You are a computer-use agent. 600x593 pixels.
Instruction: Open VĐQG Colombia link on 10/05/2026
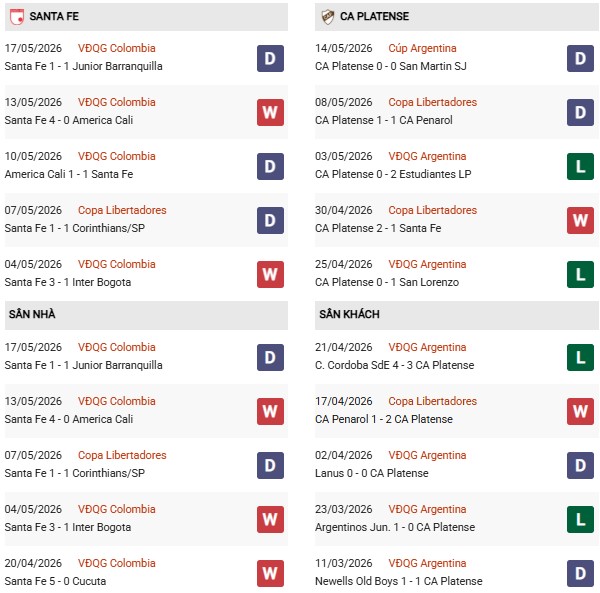(117, 156)
